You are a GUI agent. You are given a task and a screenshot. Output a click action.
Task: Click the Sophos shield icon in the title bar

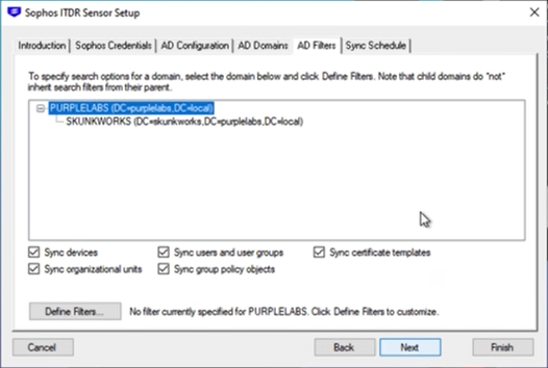[x=14, y=12]
